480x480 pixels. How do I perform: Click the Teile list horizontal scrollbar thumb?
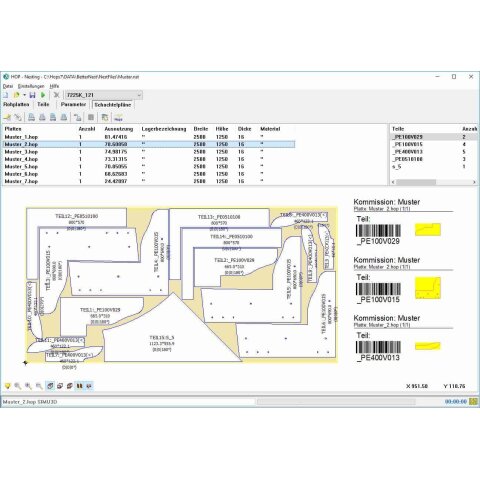pos(416,182)
